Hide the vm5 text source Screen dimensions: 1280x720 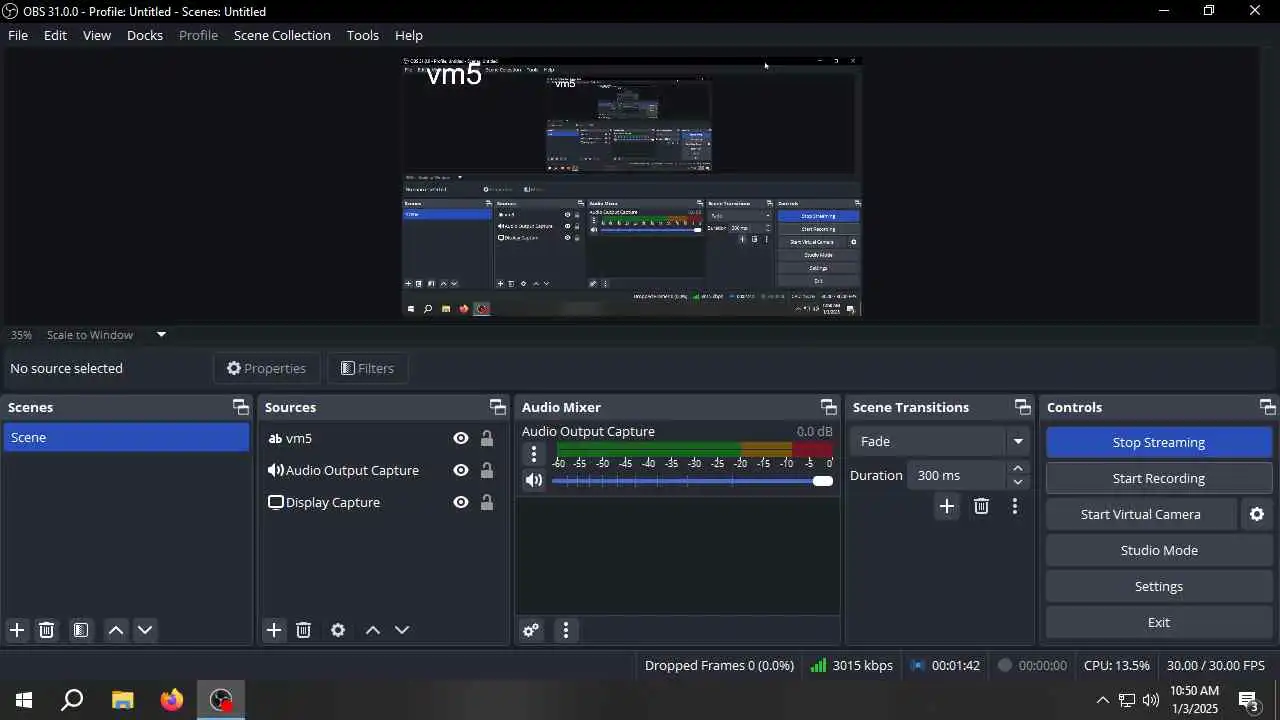461,438
